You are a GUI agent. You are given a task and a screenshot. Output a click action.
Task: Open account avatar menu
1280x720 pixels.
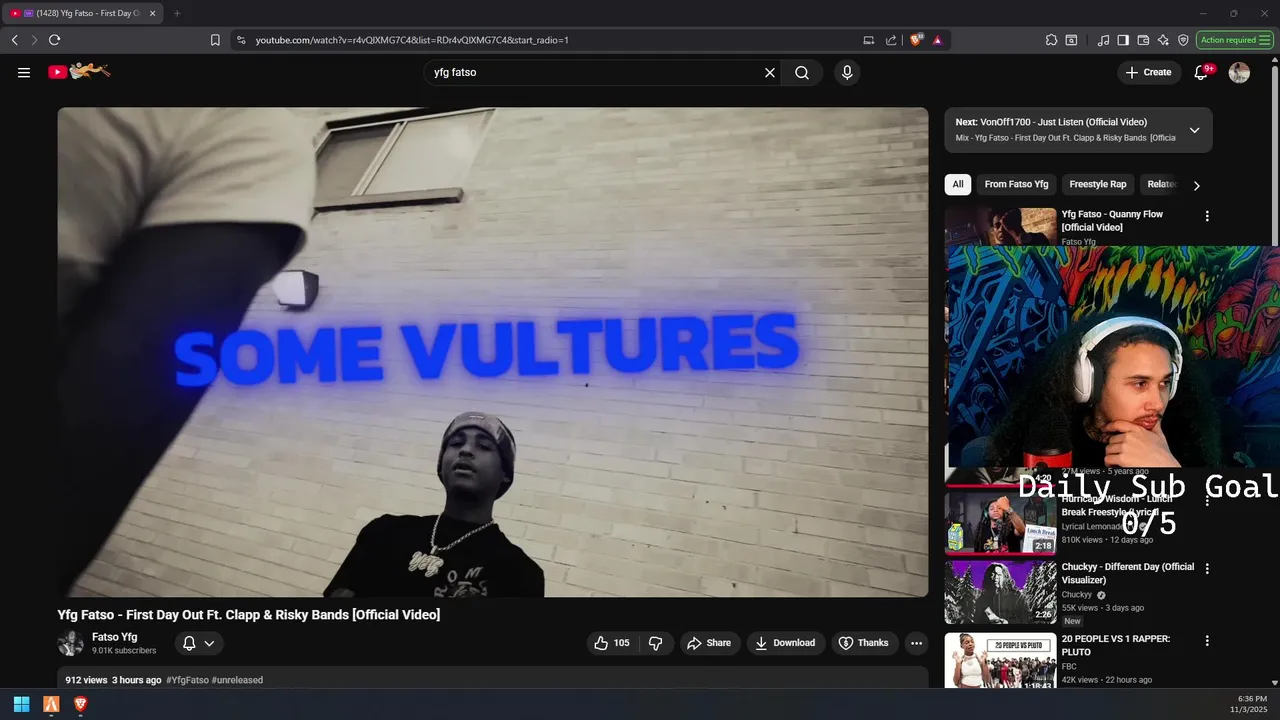[x=1239, y=72]
